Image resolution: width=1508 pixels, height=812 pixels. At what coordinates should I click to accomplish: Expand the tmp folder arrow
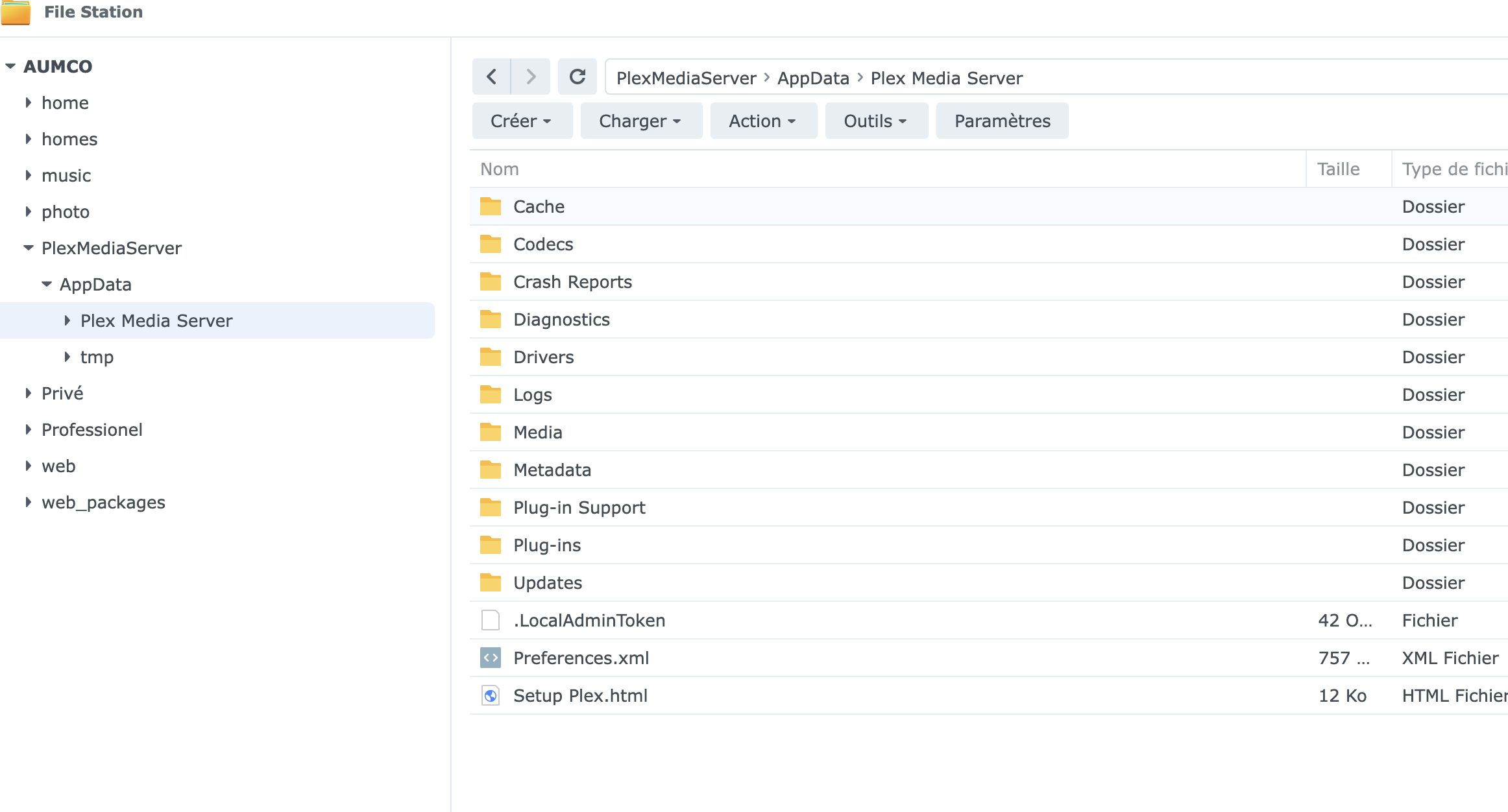tap(67, 357)
